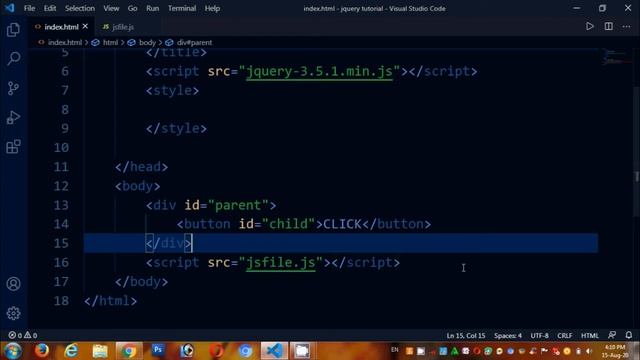Screen dimensions: 640x360
Task: Click the <style> tag on line 7
Action: point(172,90)
